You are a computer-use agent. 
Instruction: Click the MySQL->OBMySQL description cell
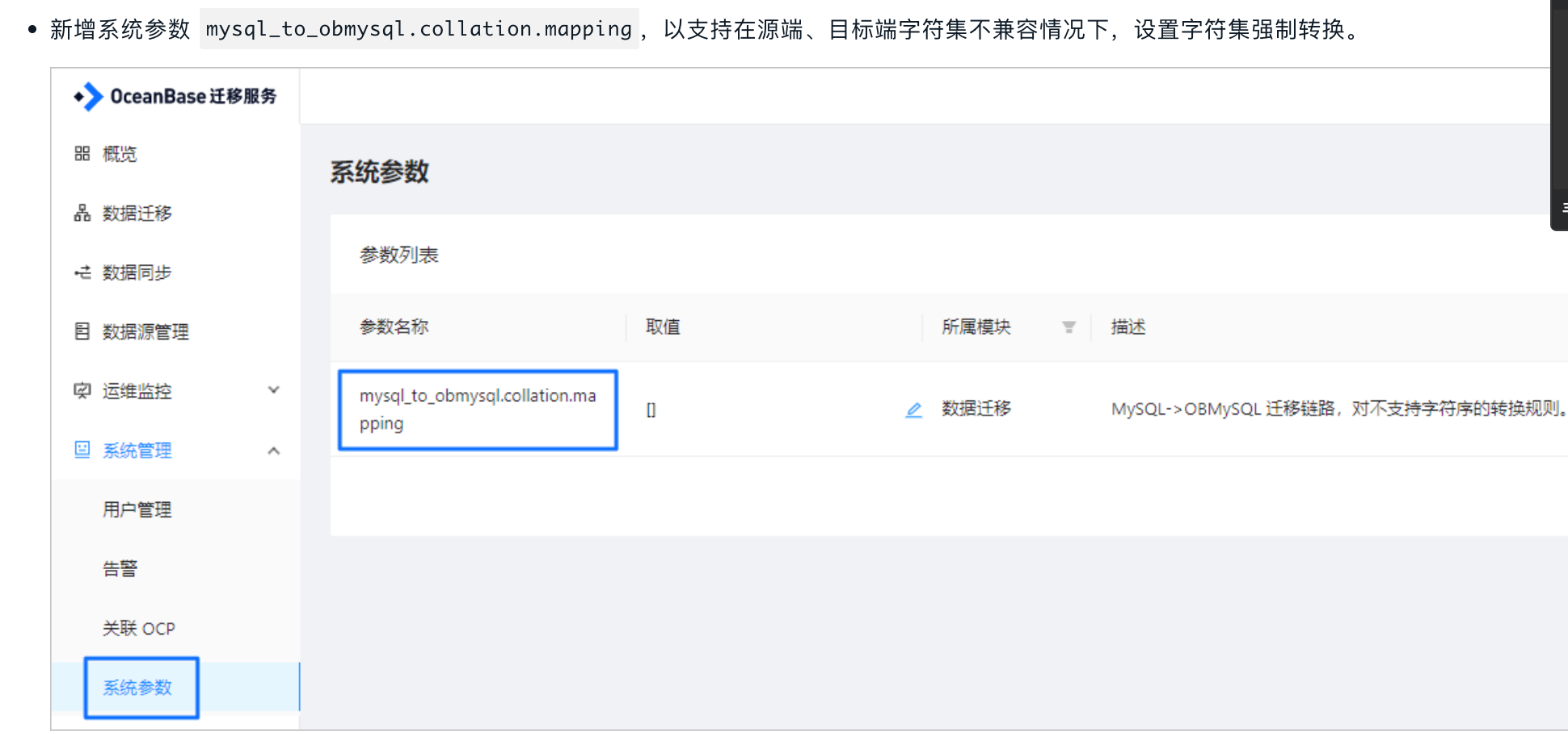click(x=1339, y=408)
